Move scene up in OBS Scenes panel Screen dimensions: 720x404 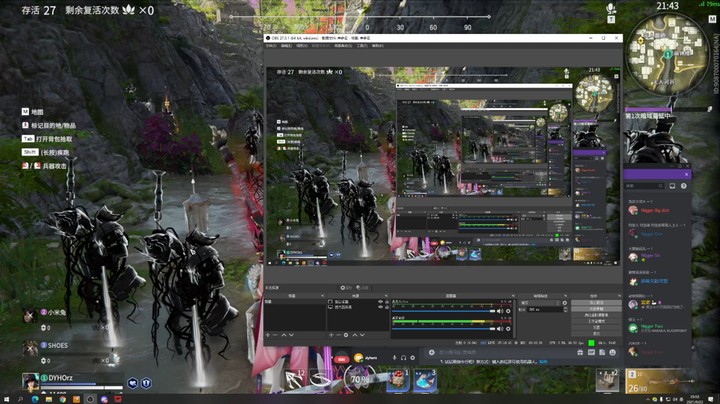coord(284,335)
